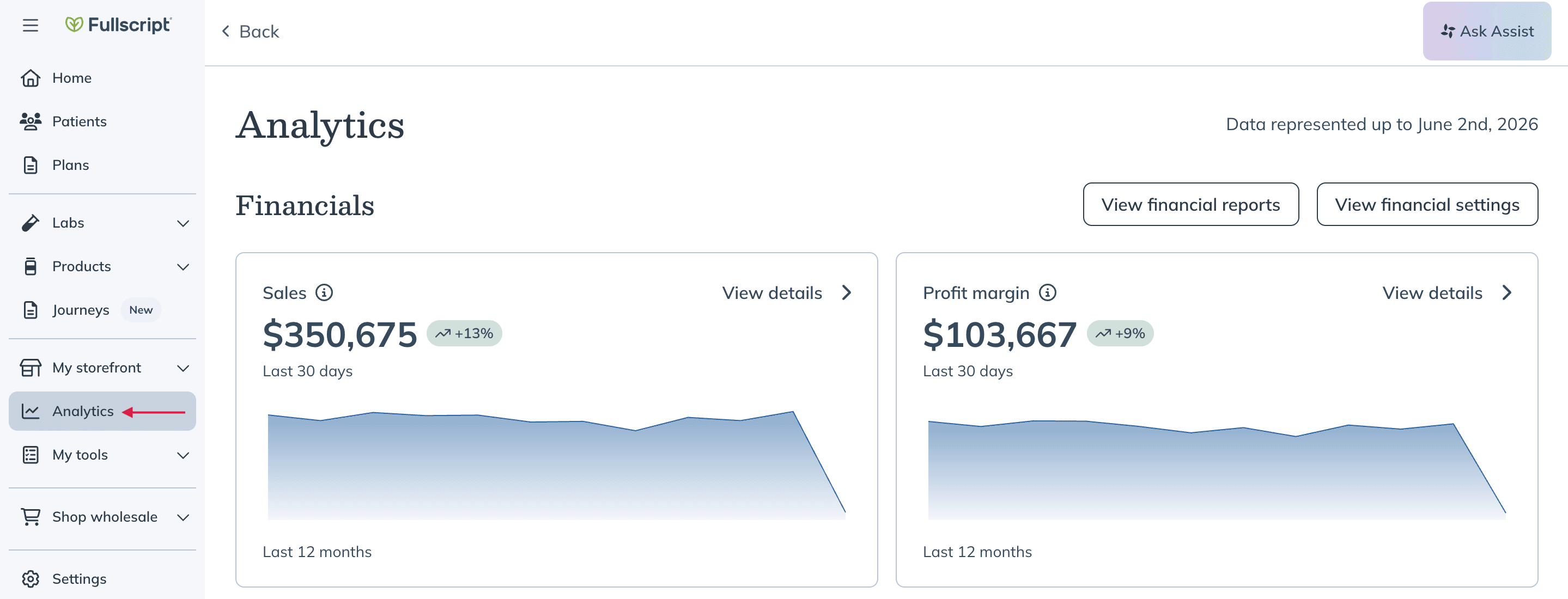Screen dimensions: 1568x599
Task: Expand the My storefront chevron
Action: tap(183, 368)
